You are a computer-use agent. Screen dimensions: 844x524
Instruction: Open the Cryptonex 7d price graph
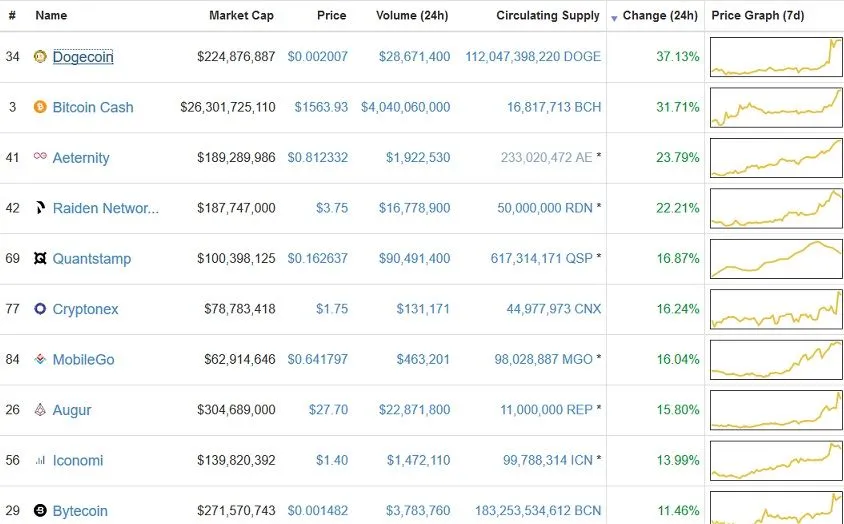pyautogui.click(x=776, y=309)
